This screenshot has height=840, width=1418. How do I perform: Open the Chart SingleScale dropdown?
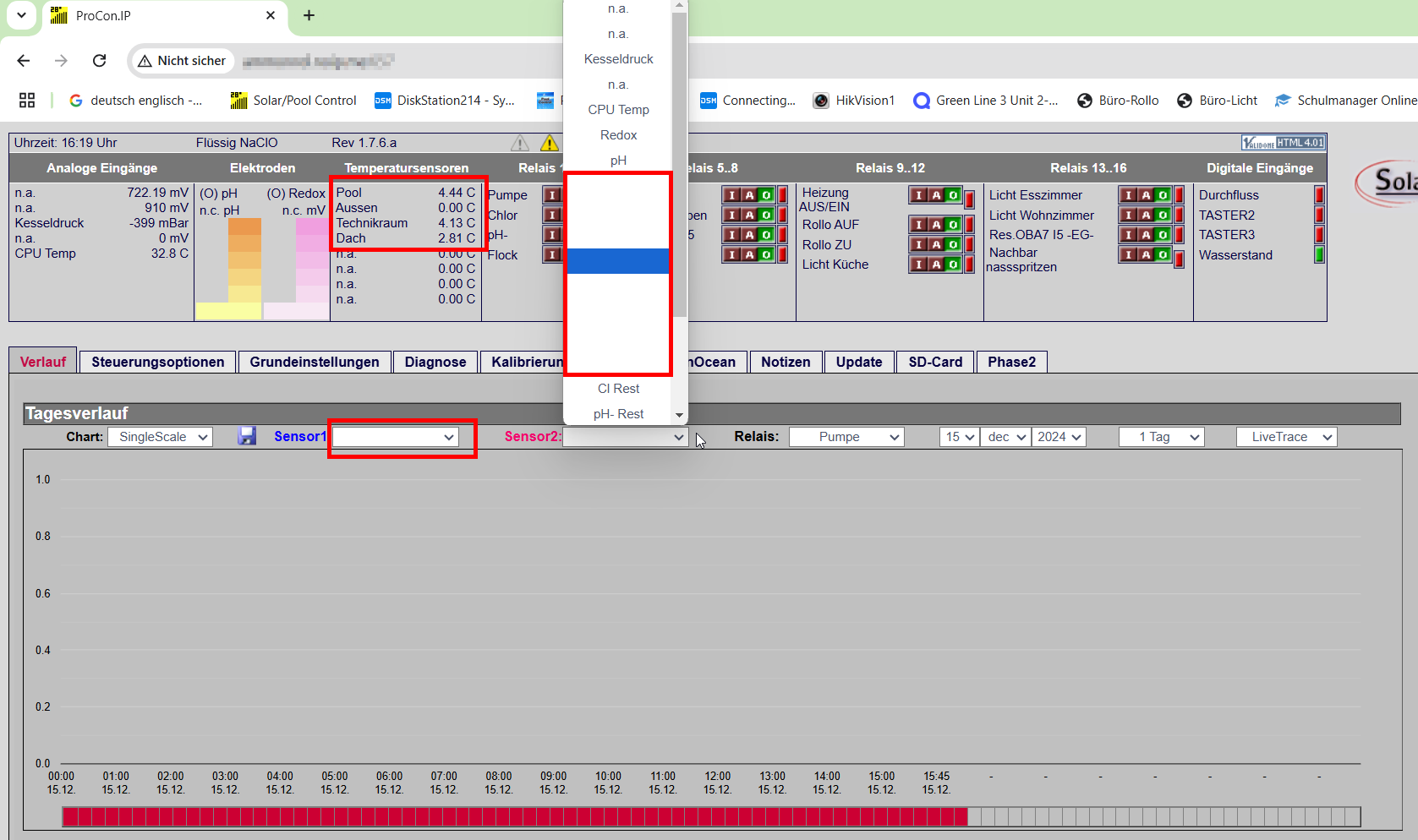(160, 437)
